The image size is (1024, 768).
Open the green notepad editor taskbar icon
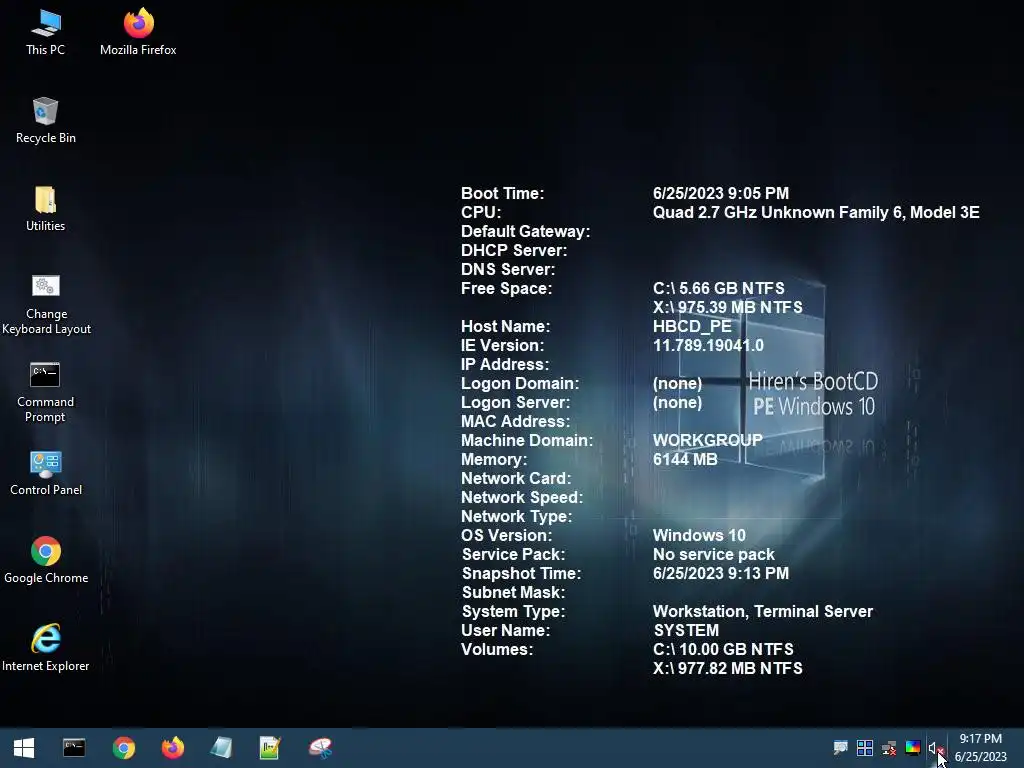[x=270, y=748]
